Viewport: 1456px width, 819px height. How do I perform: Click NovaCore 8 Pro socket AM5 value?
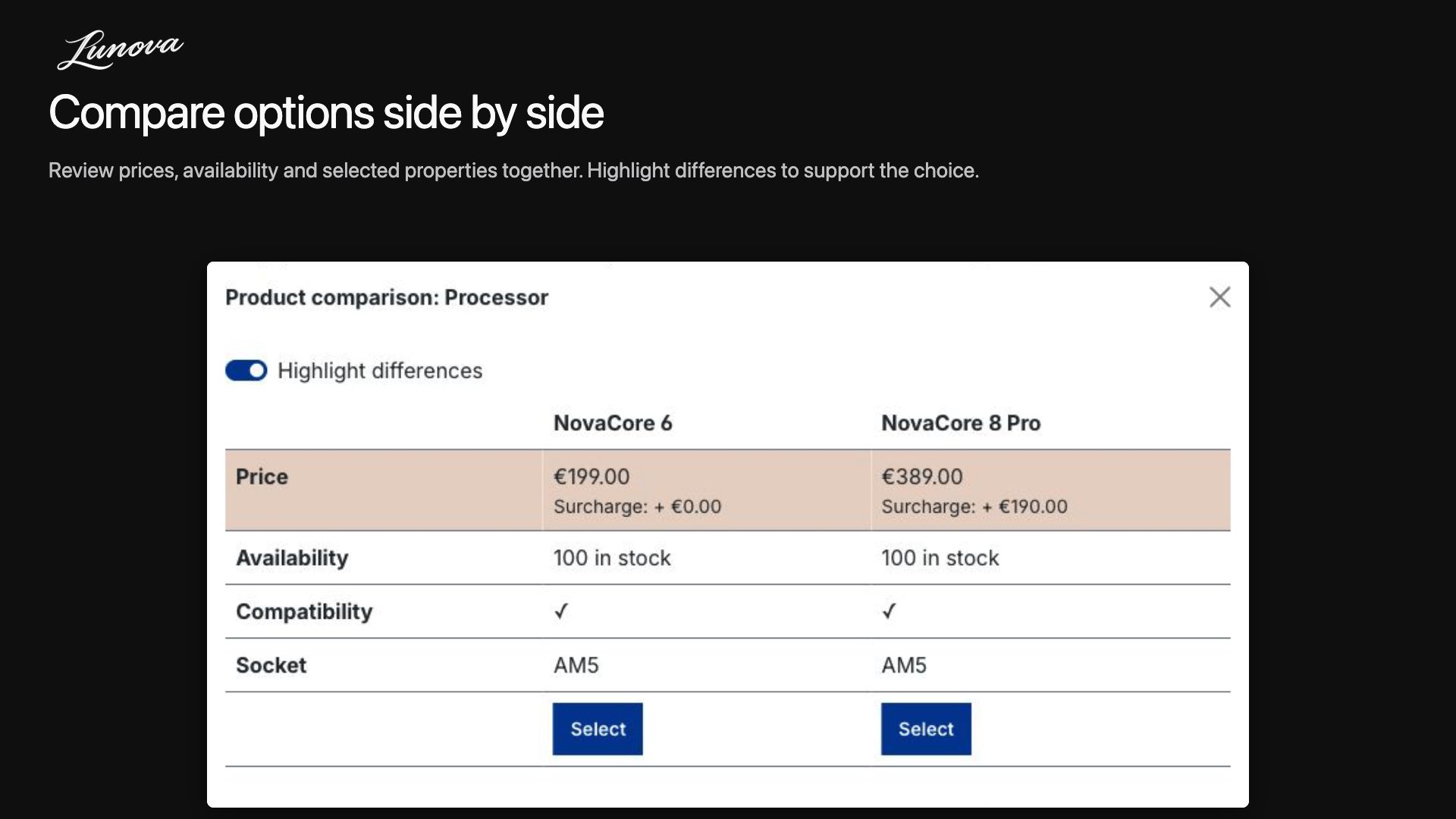[x=904, y=666]
